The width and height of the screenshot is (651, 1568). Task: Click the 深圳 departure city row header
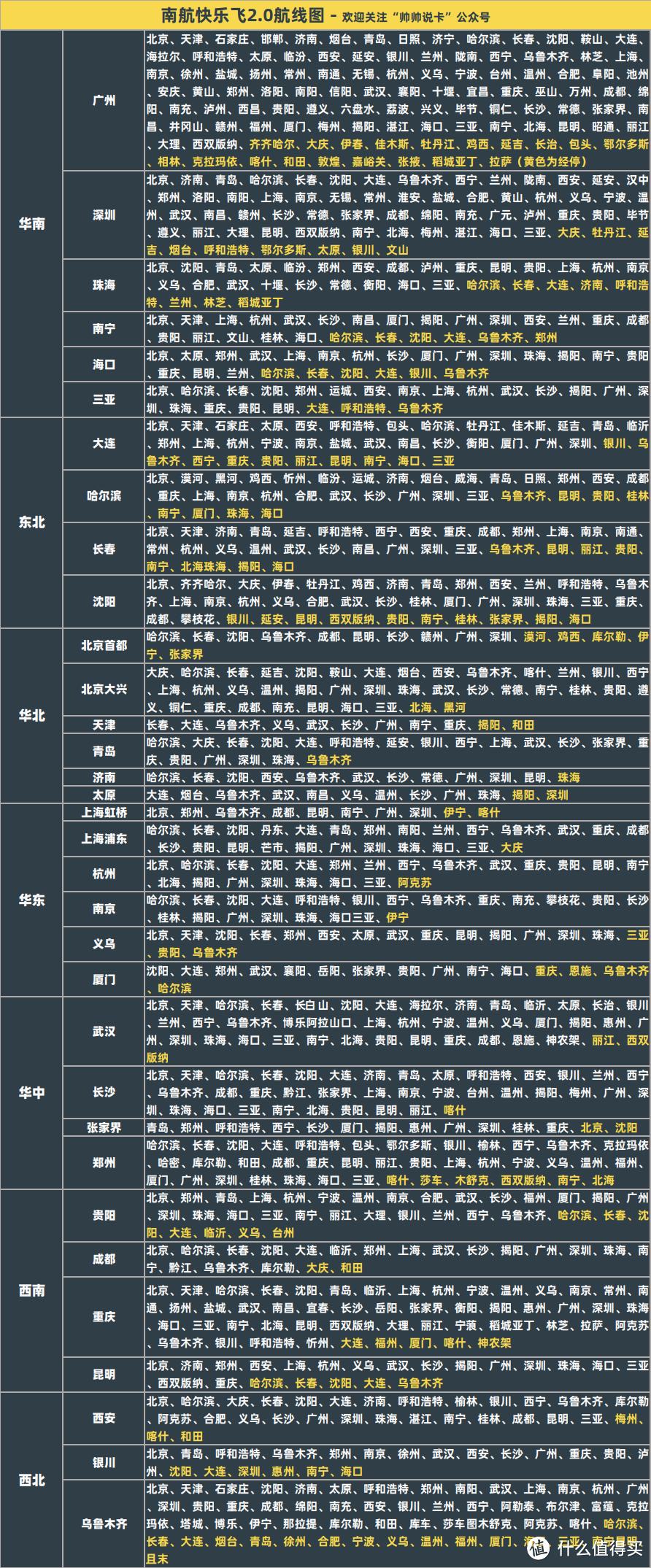(x=104, y=215)
